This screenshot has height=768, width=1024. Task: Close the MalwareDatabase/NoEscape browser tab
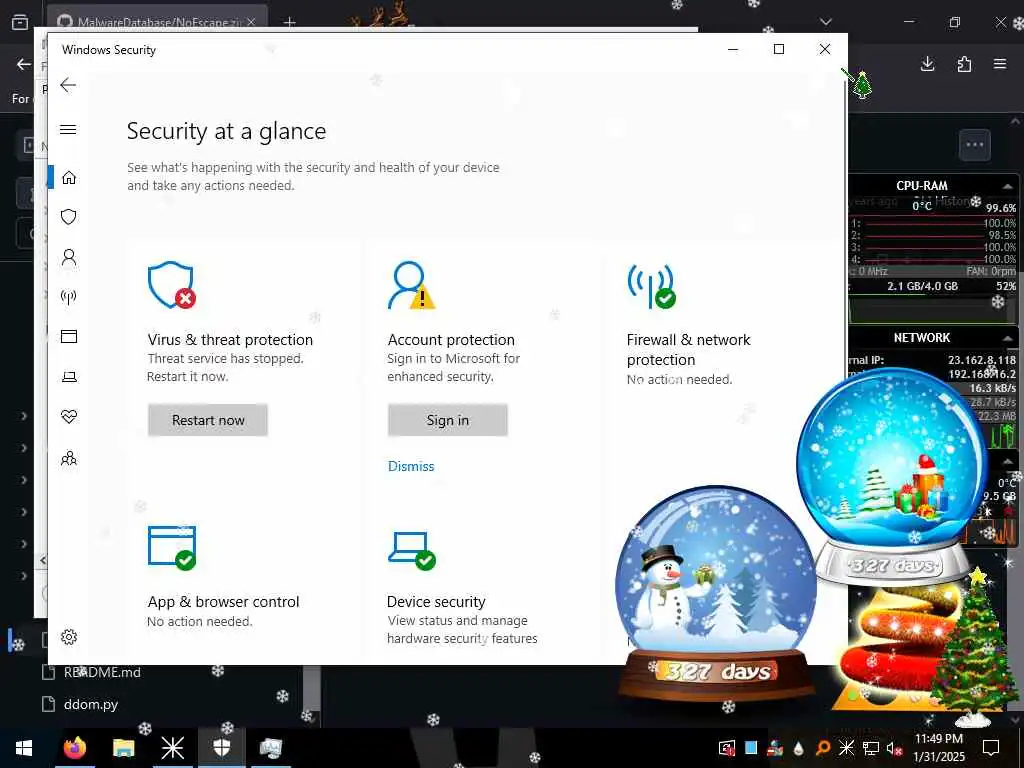pyautogui.click(x=251, y=22)
